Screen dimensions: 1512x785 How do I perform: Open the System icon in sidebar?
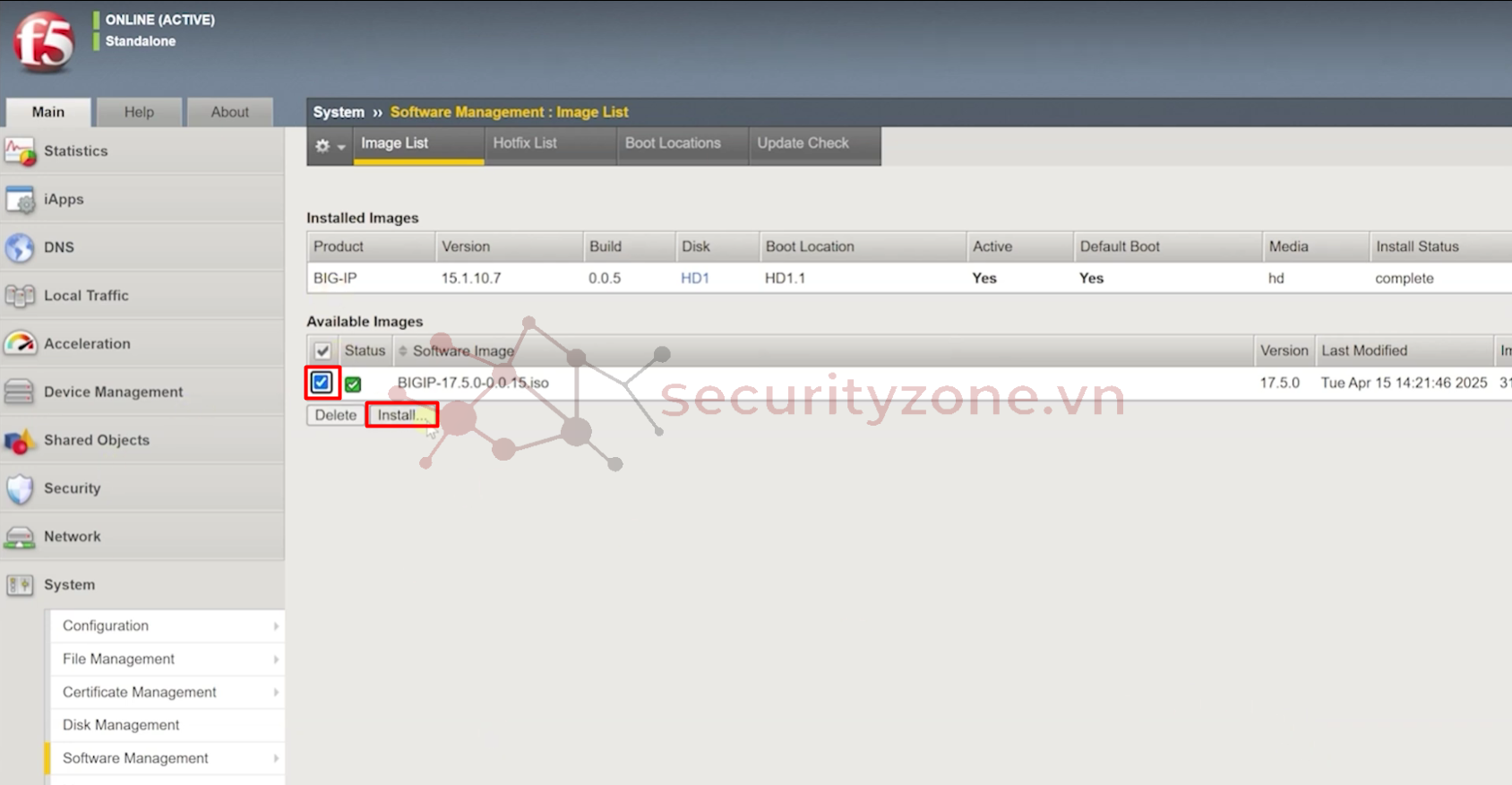20,585
